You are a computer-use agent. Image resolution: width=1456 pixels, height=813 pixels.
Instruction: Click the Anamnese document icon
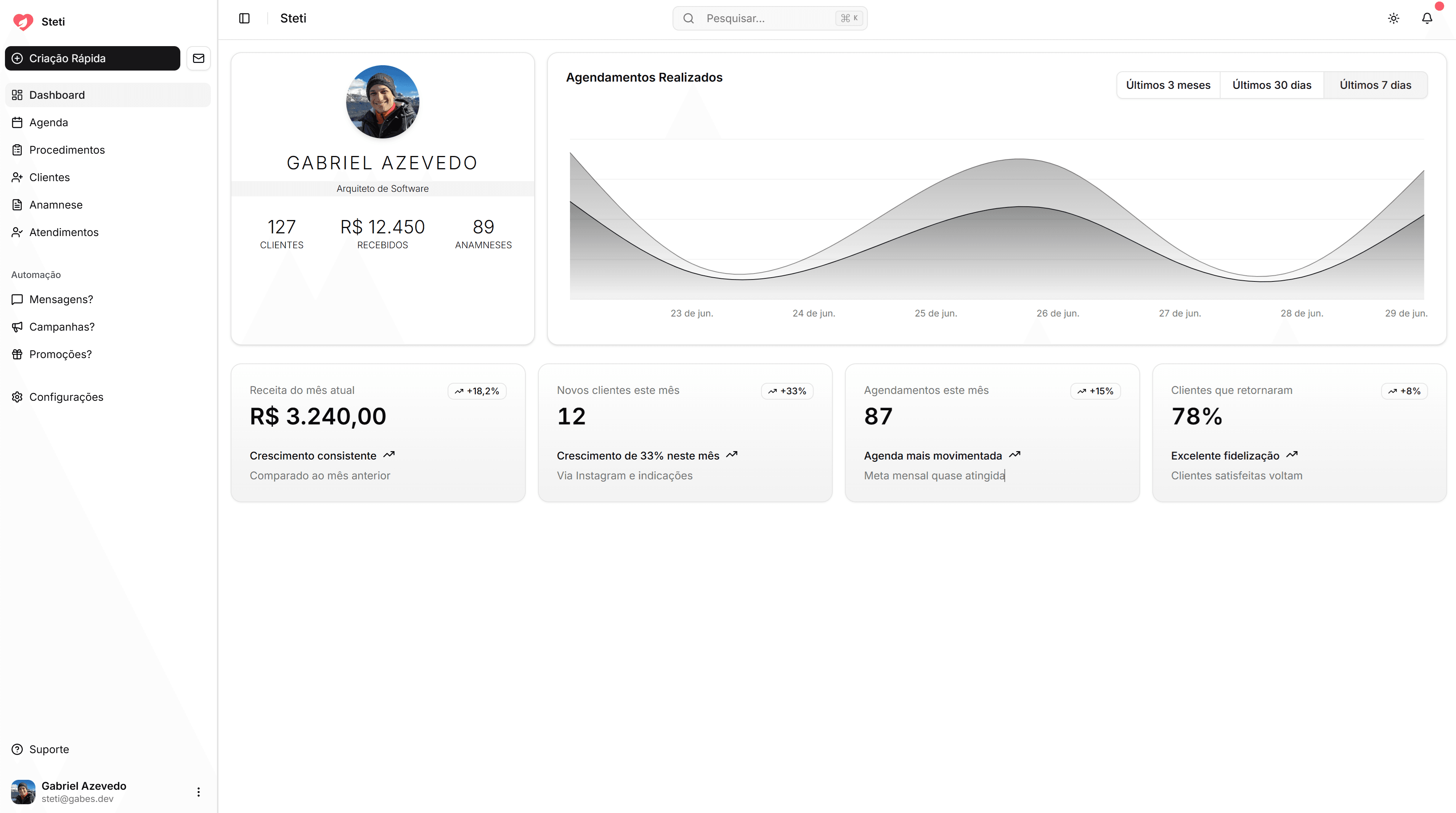point(17,205)
